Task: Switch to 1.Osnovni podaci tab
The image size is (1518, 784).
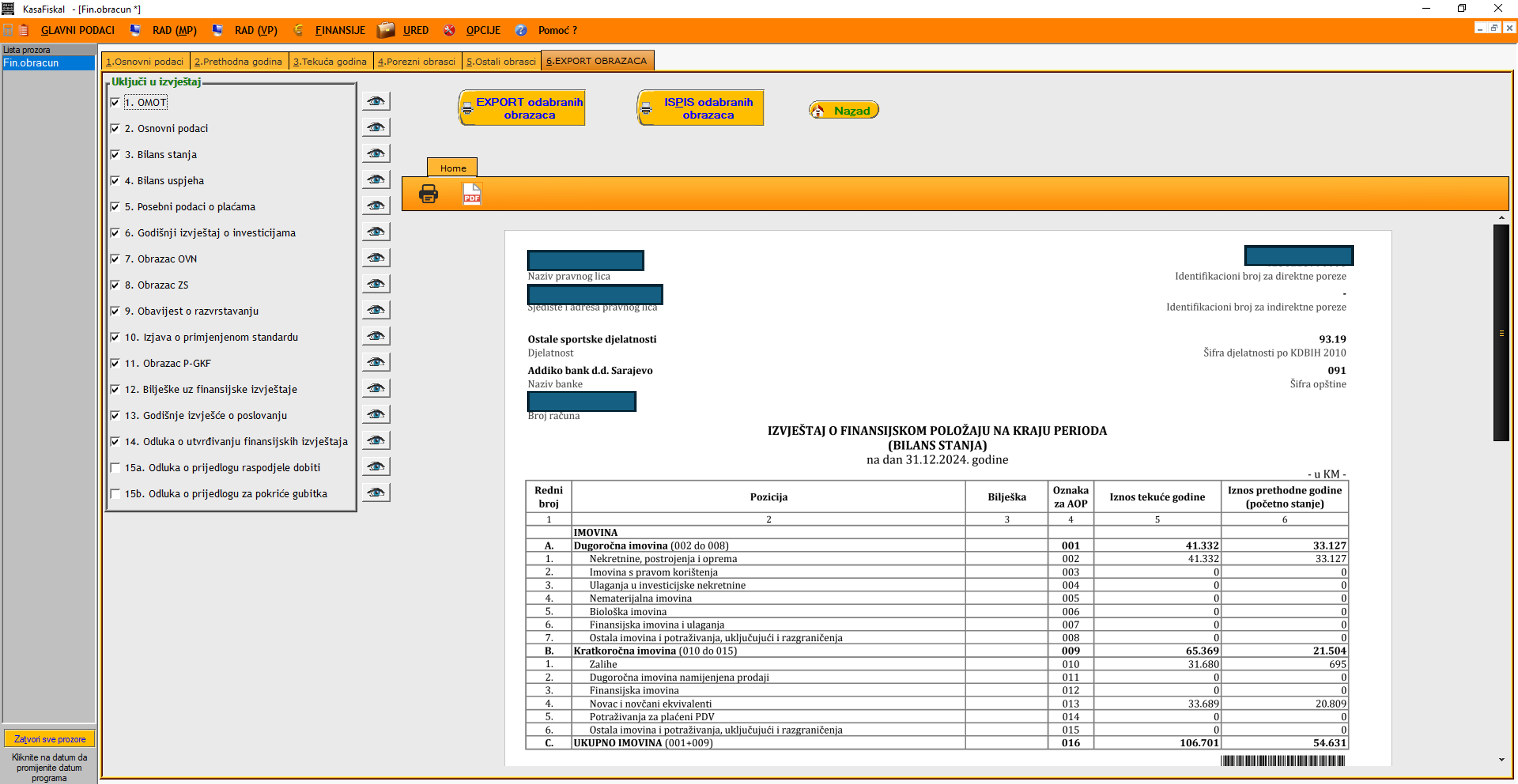Action: pyautogui.click(x=145, y=61)
